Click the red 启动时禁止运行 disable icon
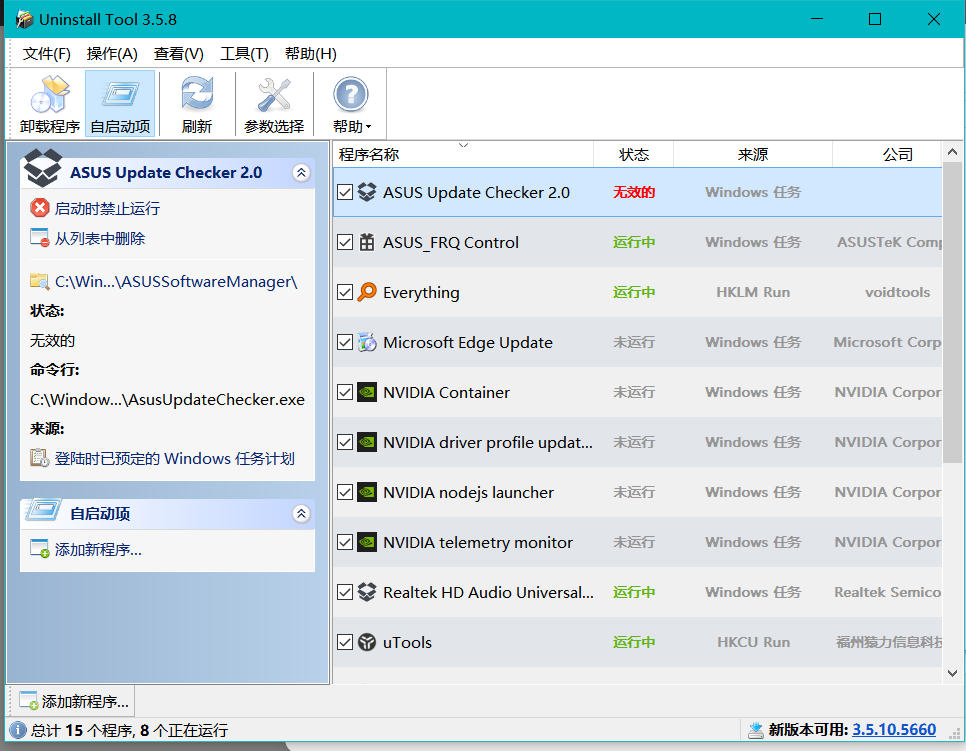 (39, 208)
